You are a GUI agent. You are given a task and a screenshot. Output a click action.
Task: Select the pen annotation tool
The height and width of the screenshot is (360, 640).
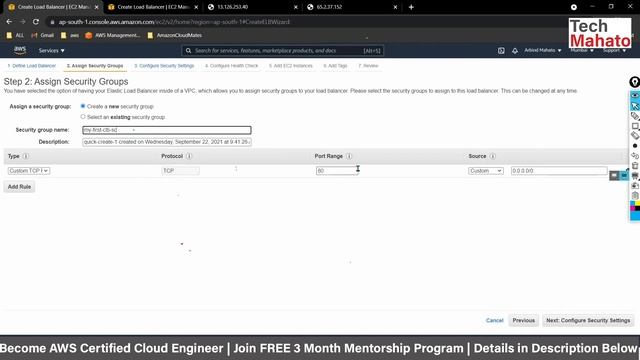click(x=635, y=116)
